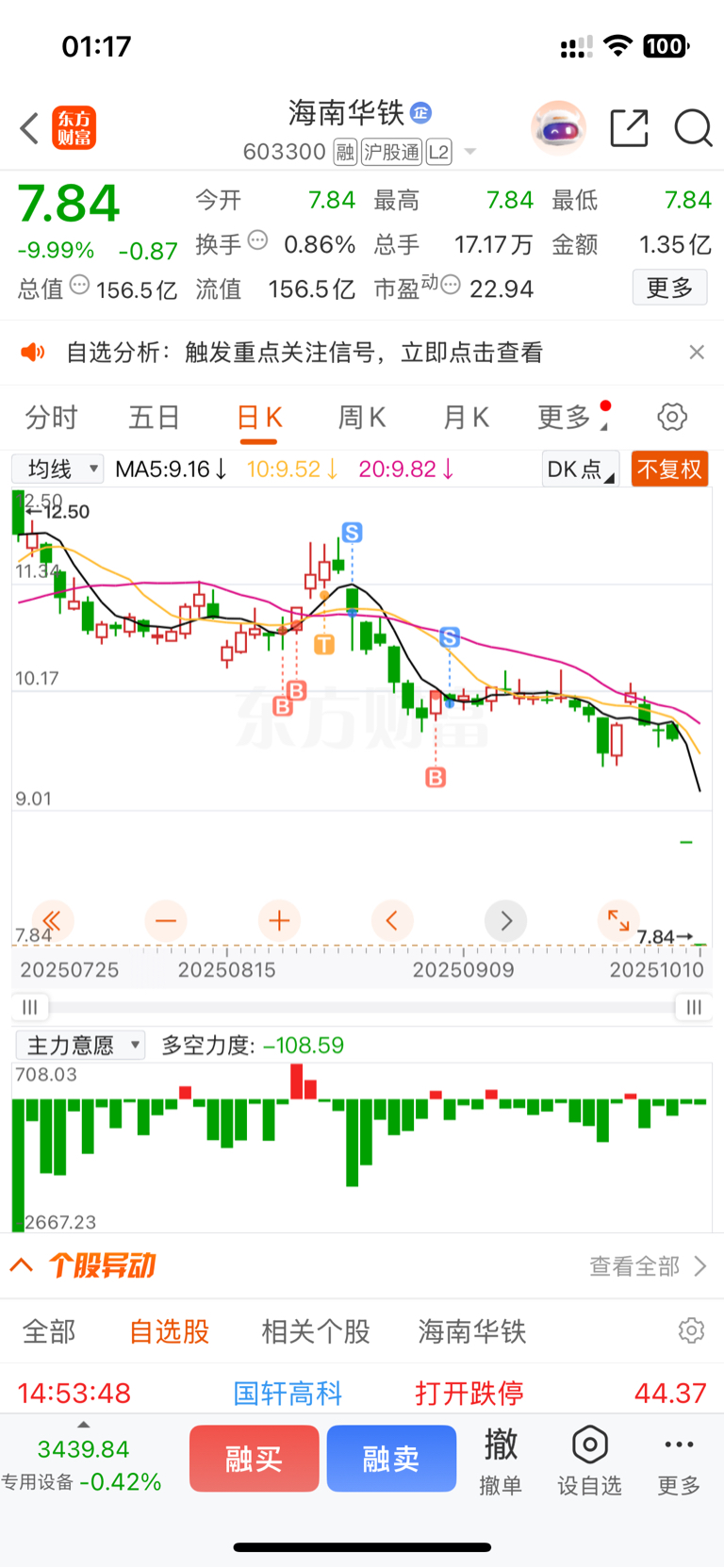Switch to the 分时 tab

[x=52, y=417]
